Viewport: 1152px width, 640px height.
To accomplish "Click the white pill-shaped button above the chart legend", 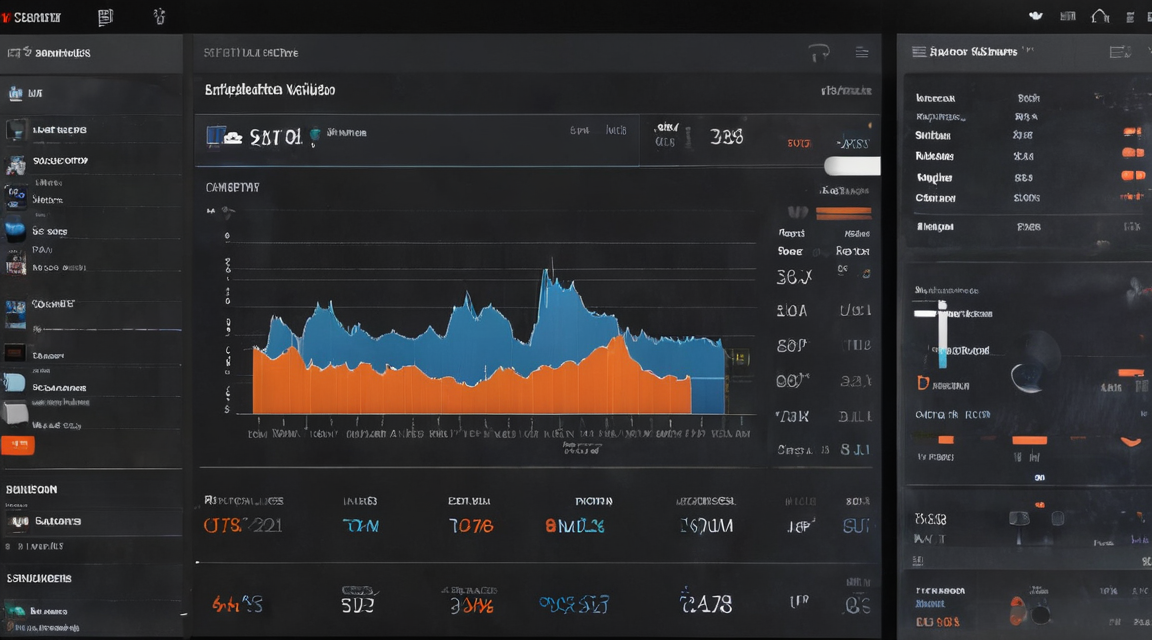I will [852, 166].
